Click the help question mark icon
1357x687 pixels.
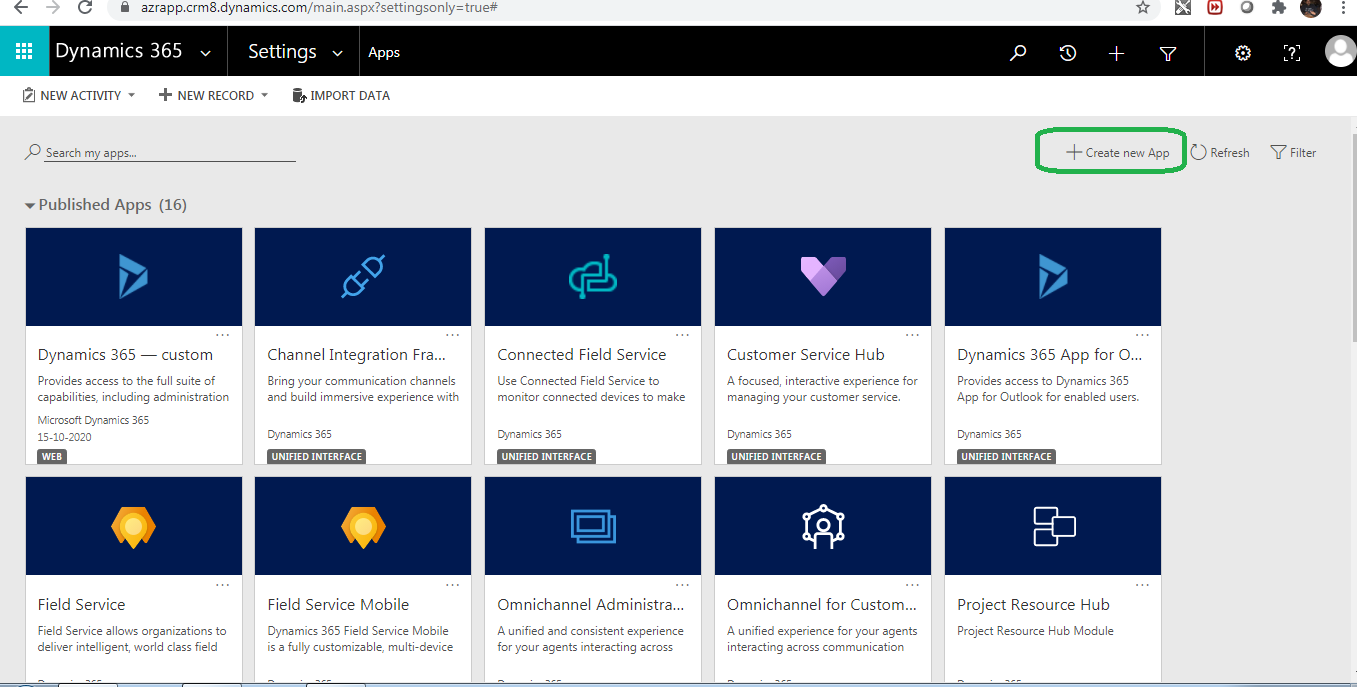coord(1292,53)
